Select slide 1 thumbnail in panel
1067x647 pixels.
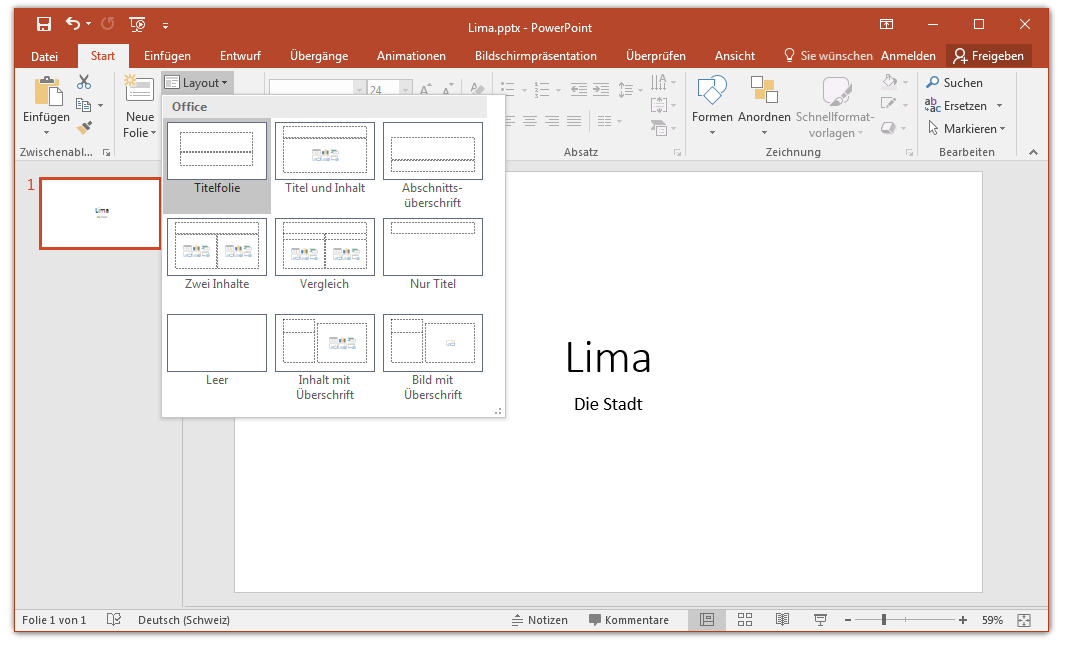pos(100,214)
